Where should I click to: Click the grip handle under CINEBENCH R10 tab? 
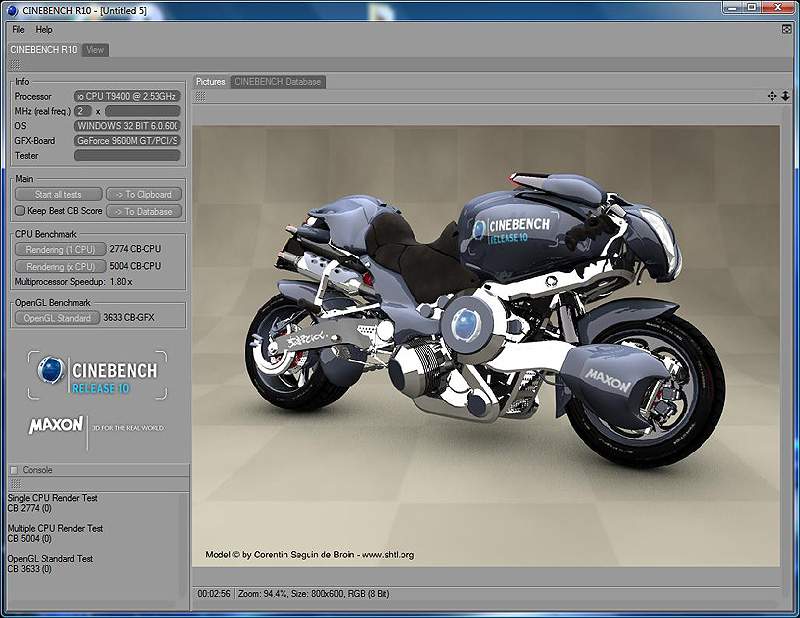(15, 64)
